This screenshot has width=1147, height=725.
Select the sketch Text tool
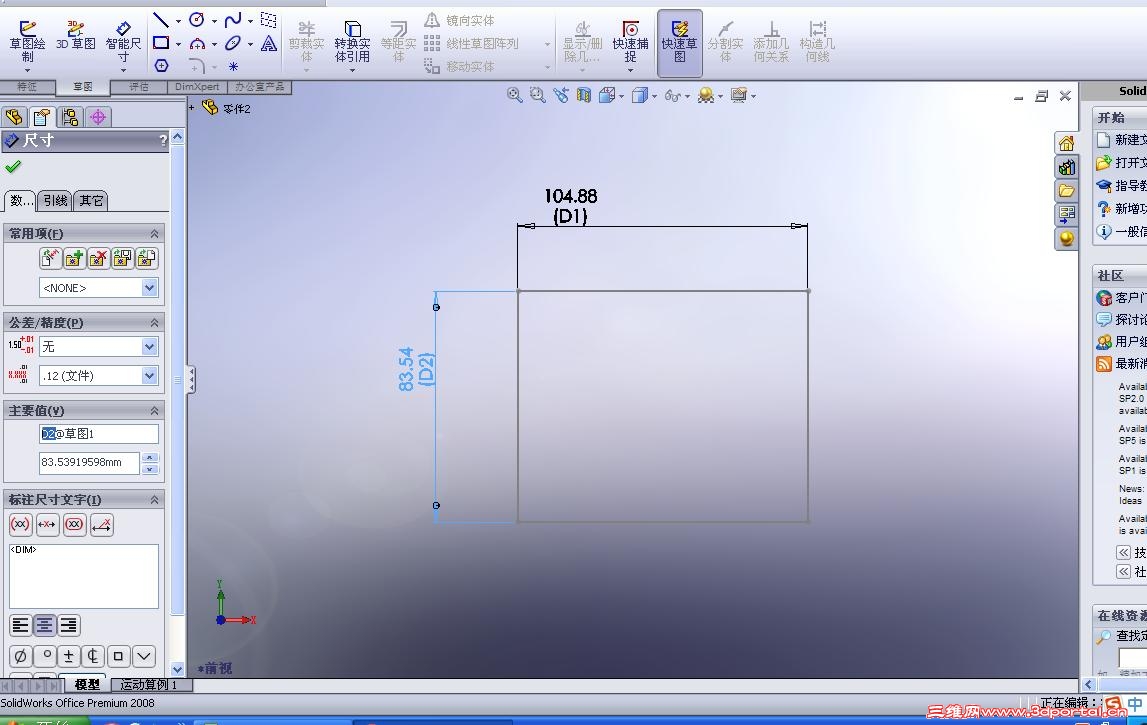pyautogui.click(x=268, y=43)
